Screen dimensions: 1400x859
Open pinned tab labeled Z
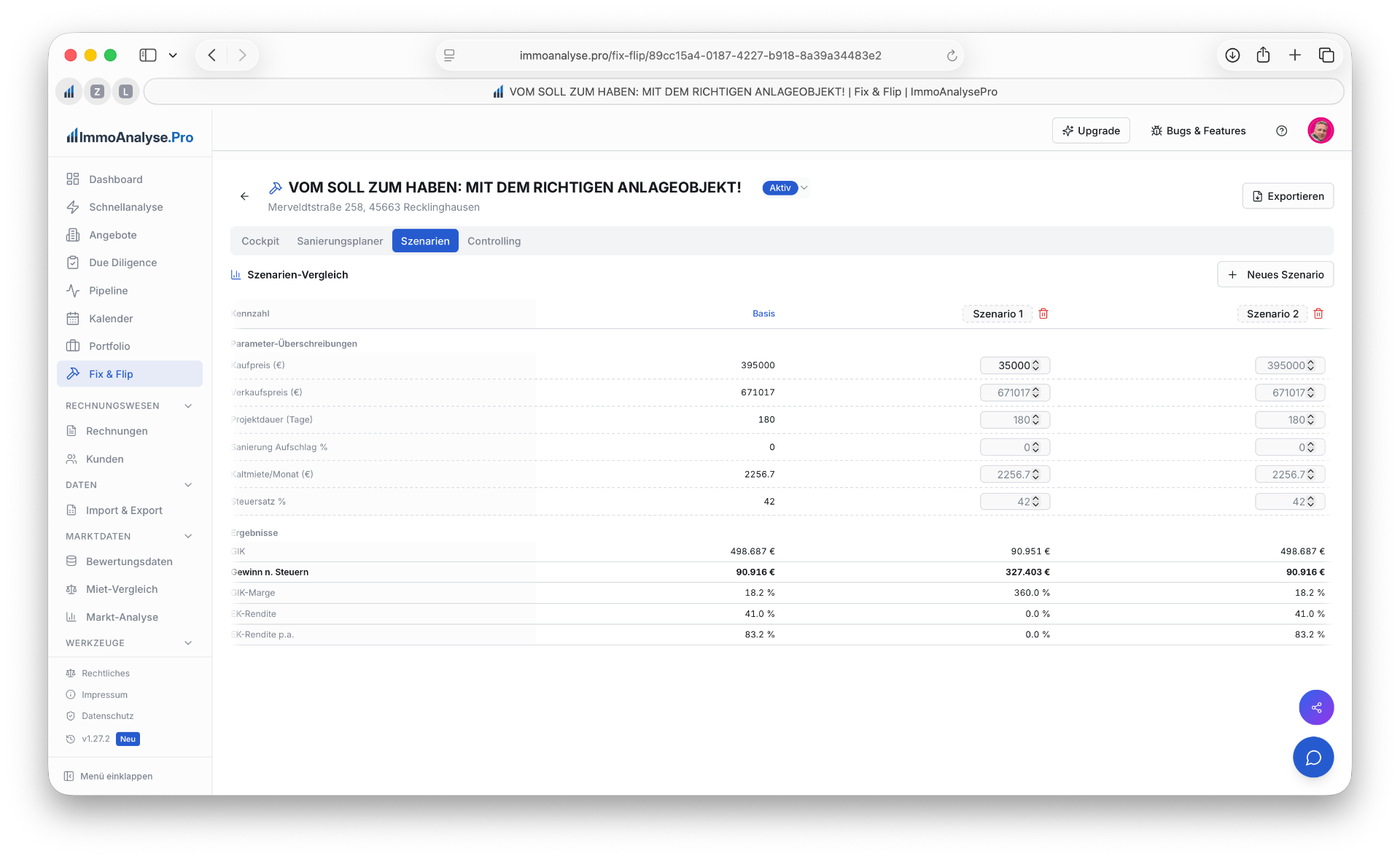[97, 92]
